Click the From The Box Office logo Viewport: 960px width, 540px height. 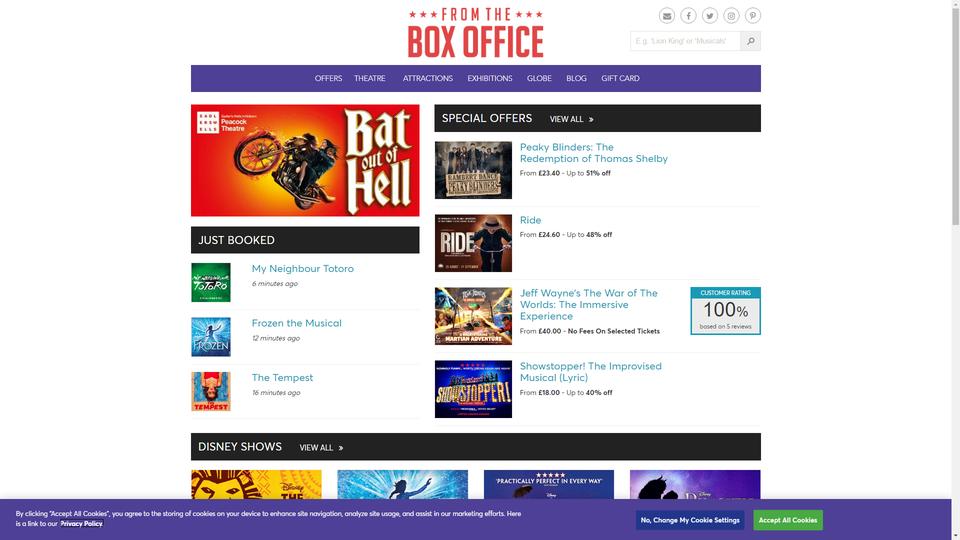(476, 33)
